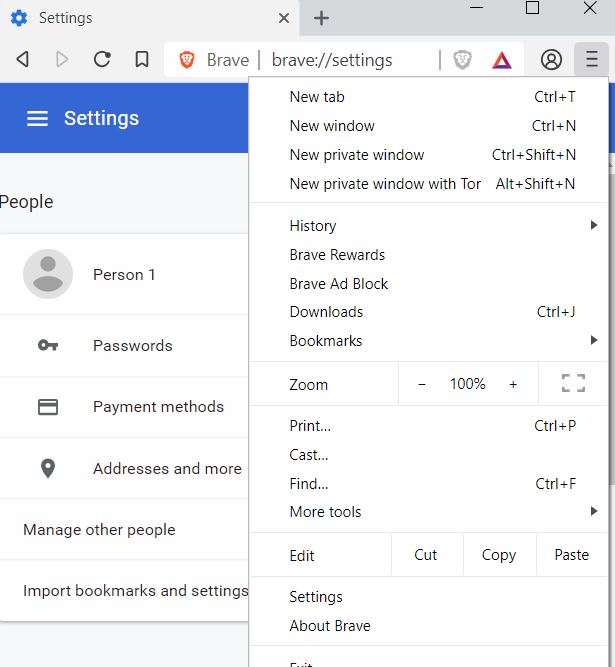Viewport: 615px width, 667px height.
Task: Open the Brave Rewards triangle icon
Action: click(501, 60)
